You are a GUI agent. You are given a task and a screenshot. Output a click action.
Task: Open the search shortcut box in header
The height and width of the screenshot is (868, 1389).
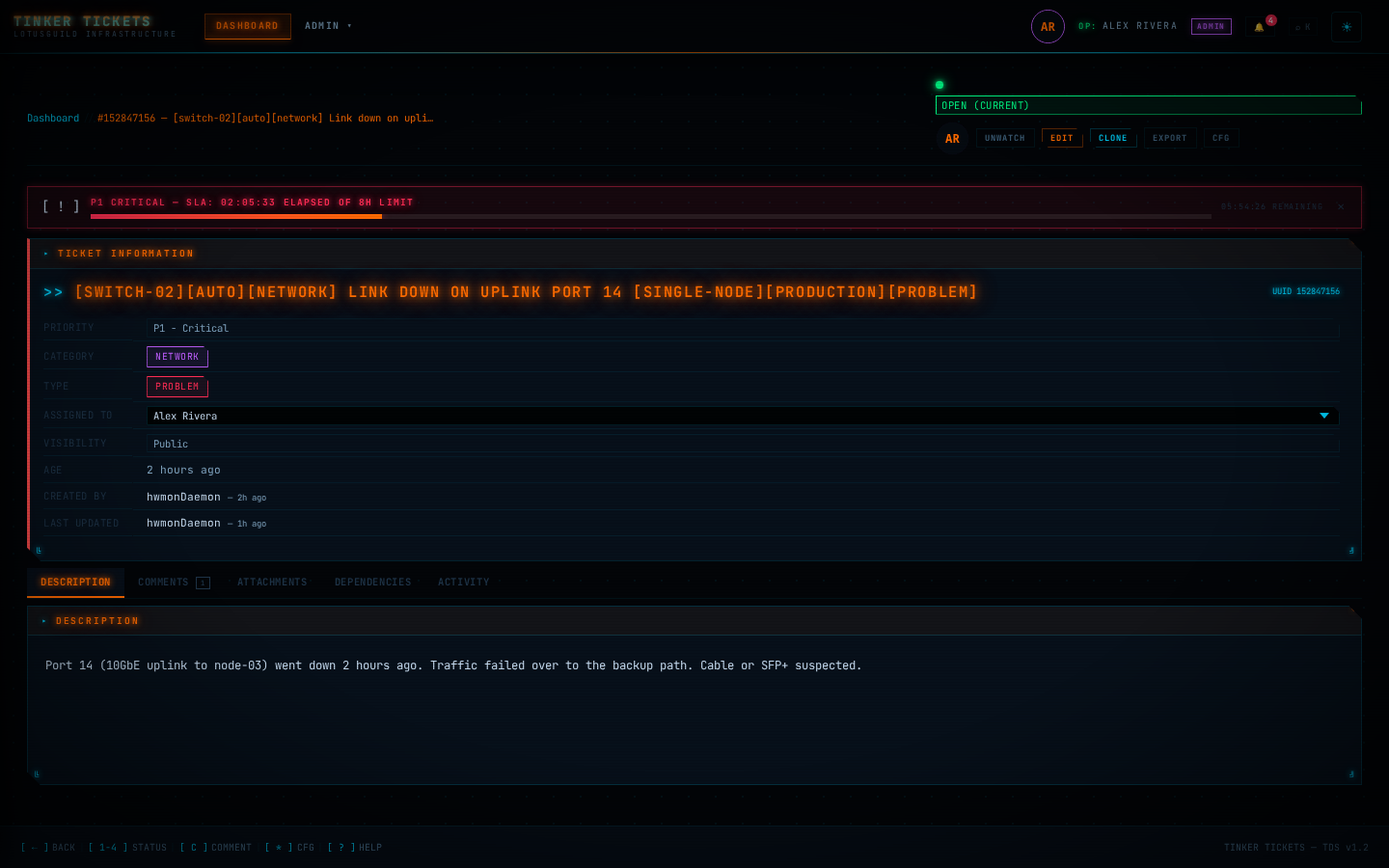point(1302,27)
